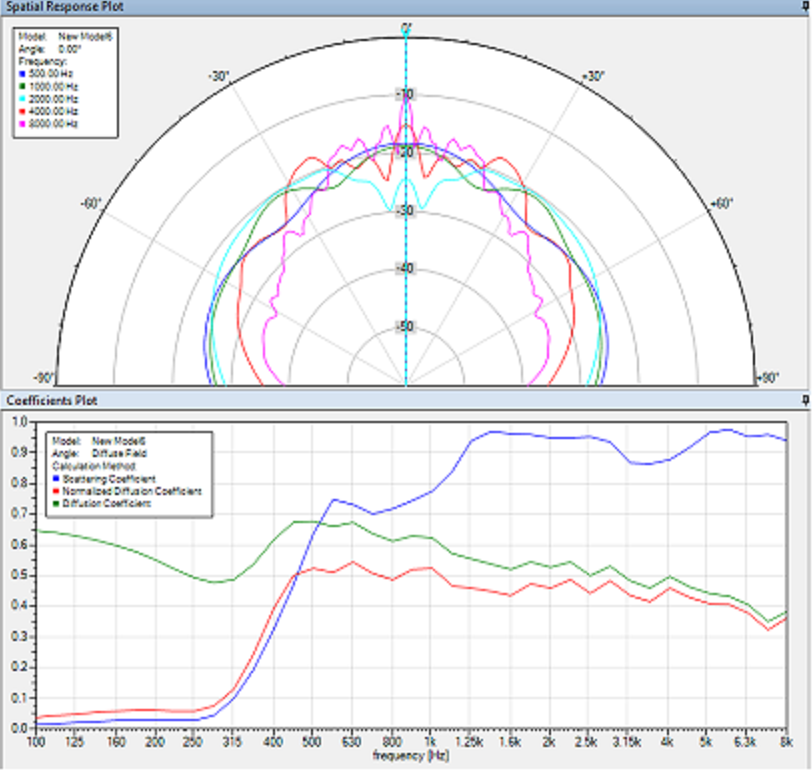Click the 'frequency [Hz]' axis title
Viewport: 812px width, 773px height.
tap(411, 755)
